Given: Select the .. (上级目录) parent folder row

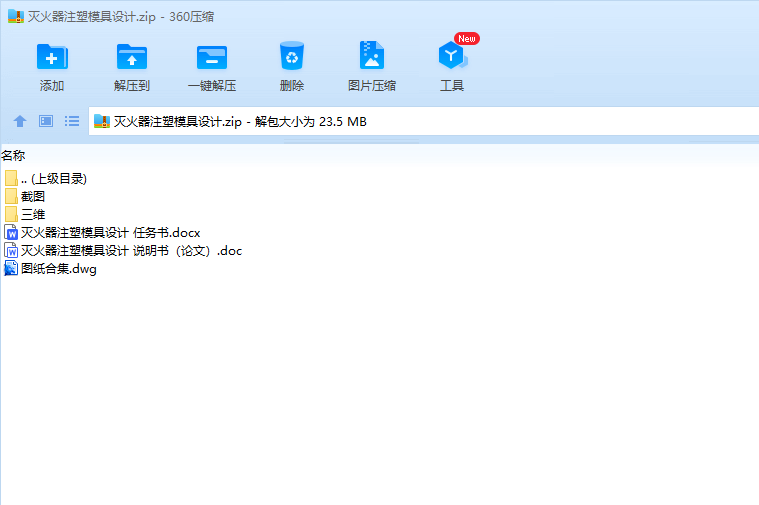Looking at the screenshot, I should click(46, 179).
